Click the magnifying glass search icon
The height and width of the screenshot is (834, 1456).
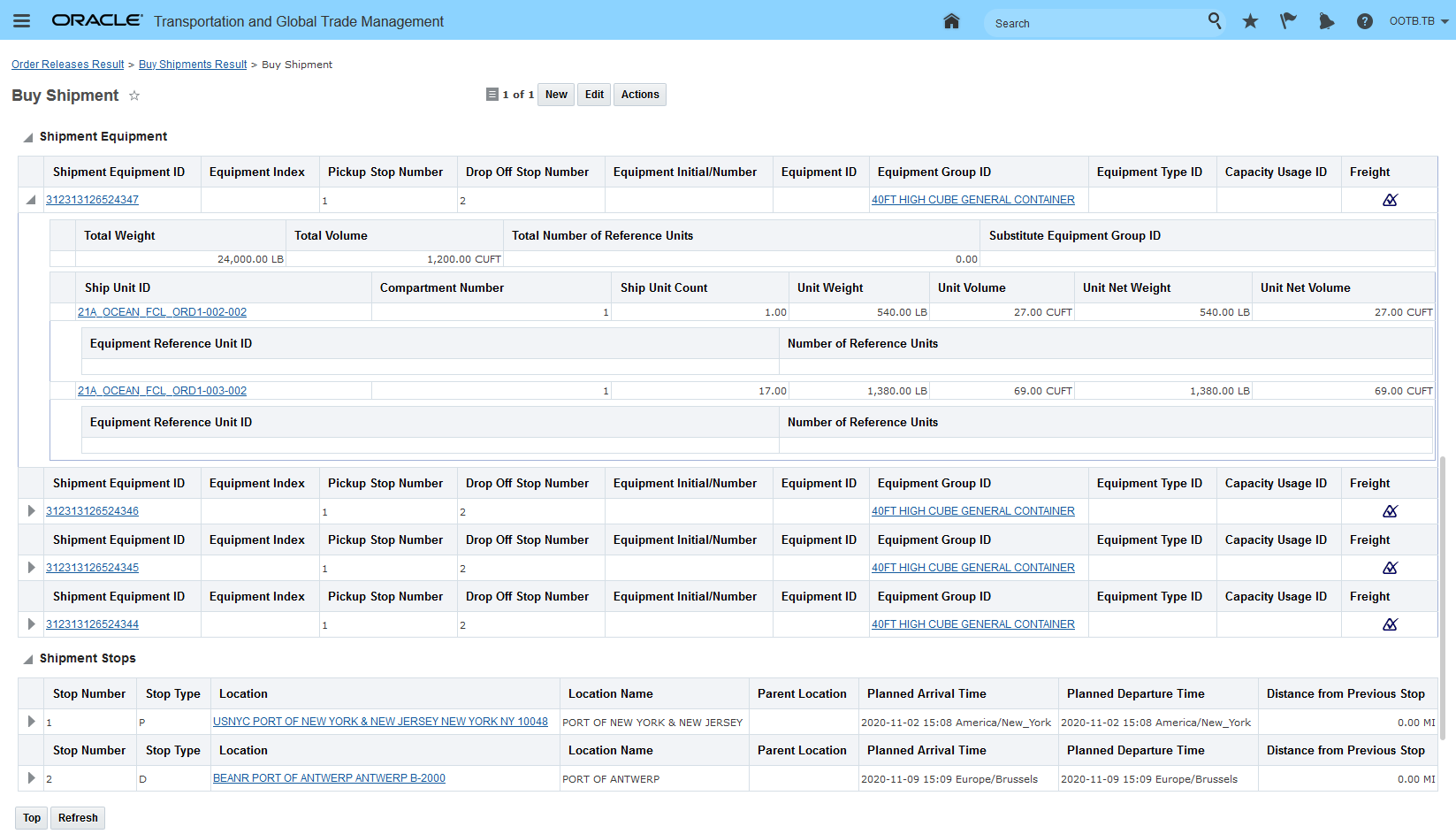(1215, 20)
